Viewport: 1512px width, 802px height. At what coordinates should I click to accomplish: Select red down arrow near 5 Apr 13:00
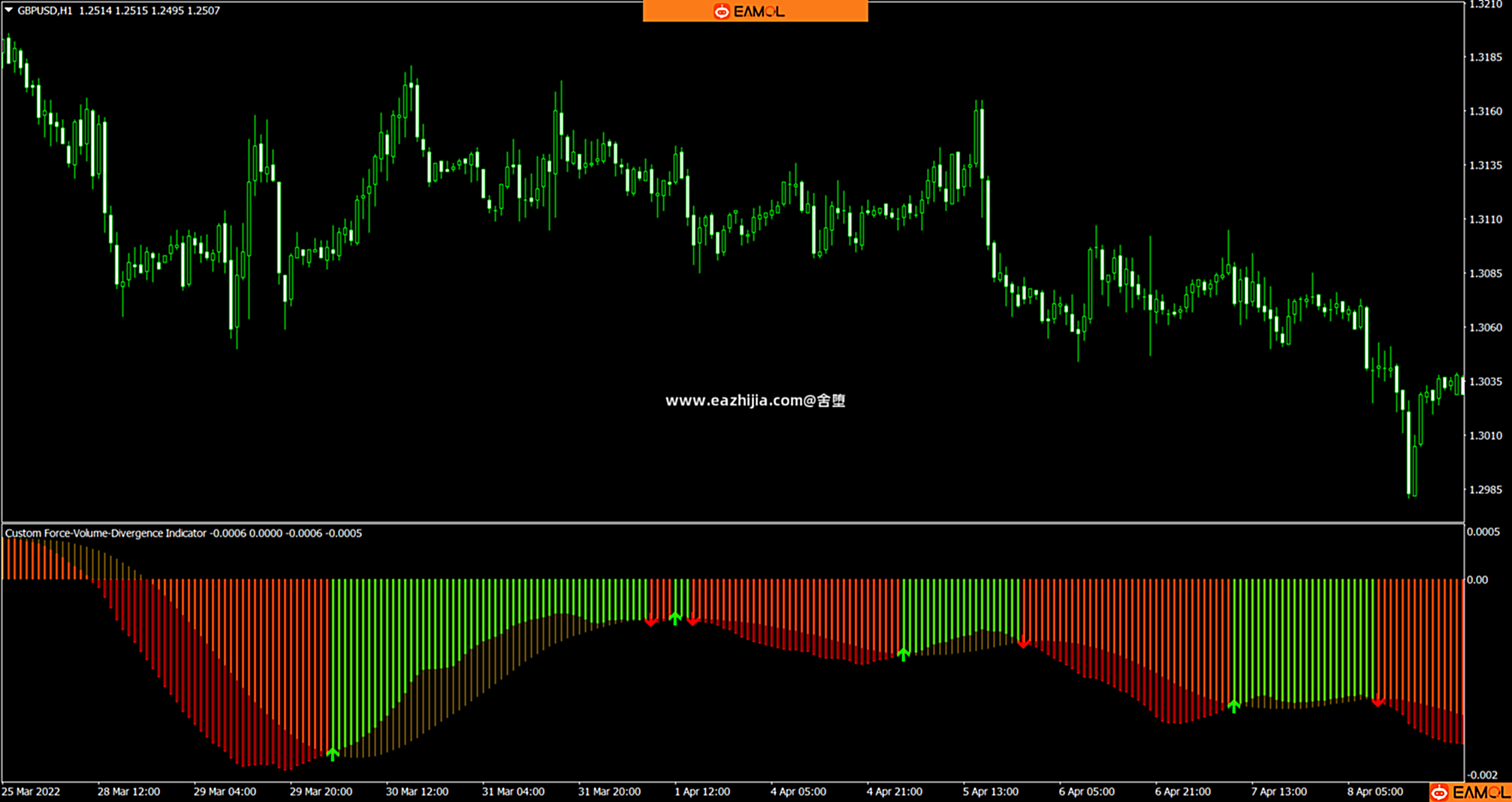(x=1023, y=643)
